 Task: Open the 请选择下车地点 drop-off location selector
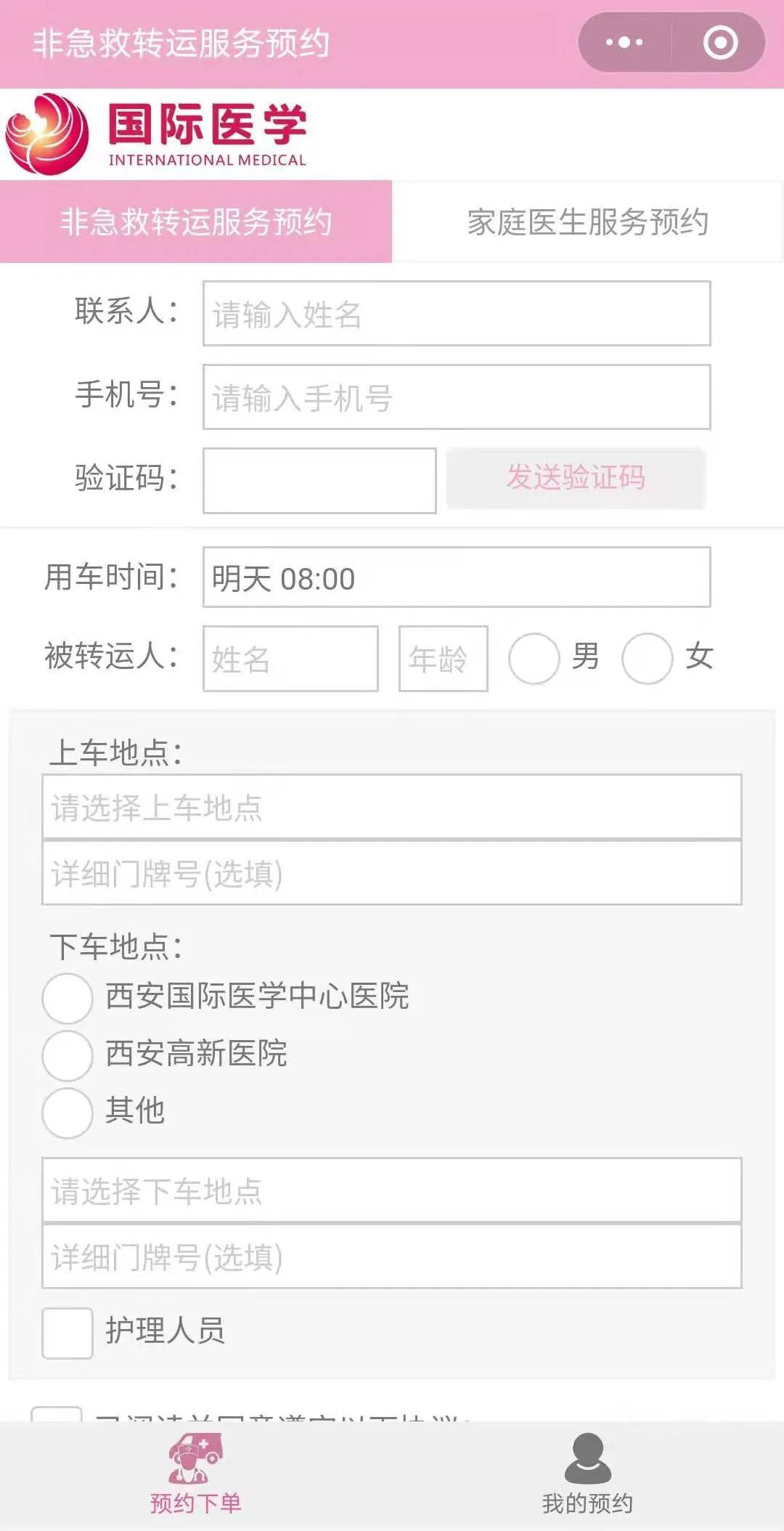pos(392,1191)
